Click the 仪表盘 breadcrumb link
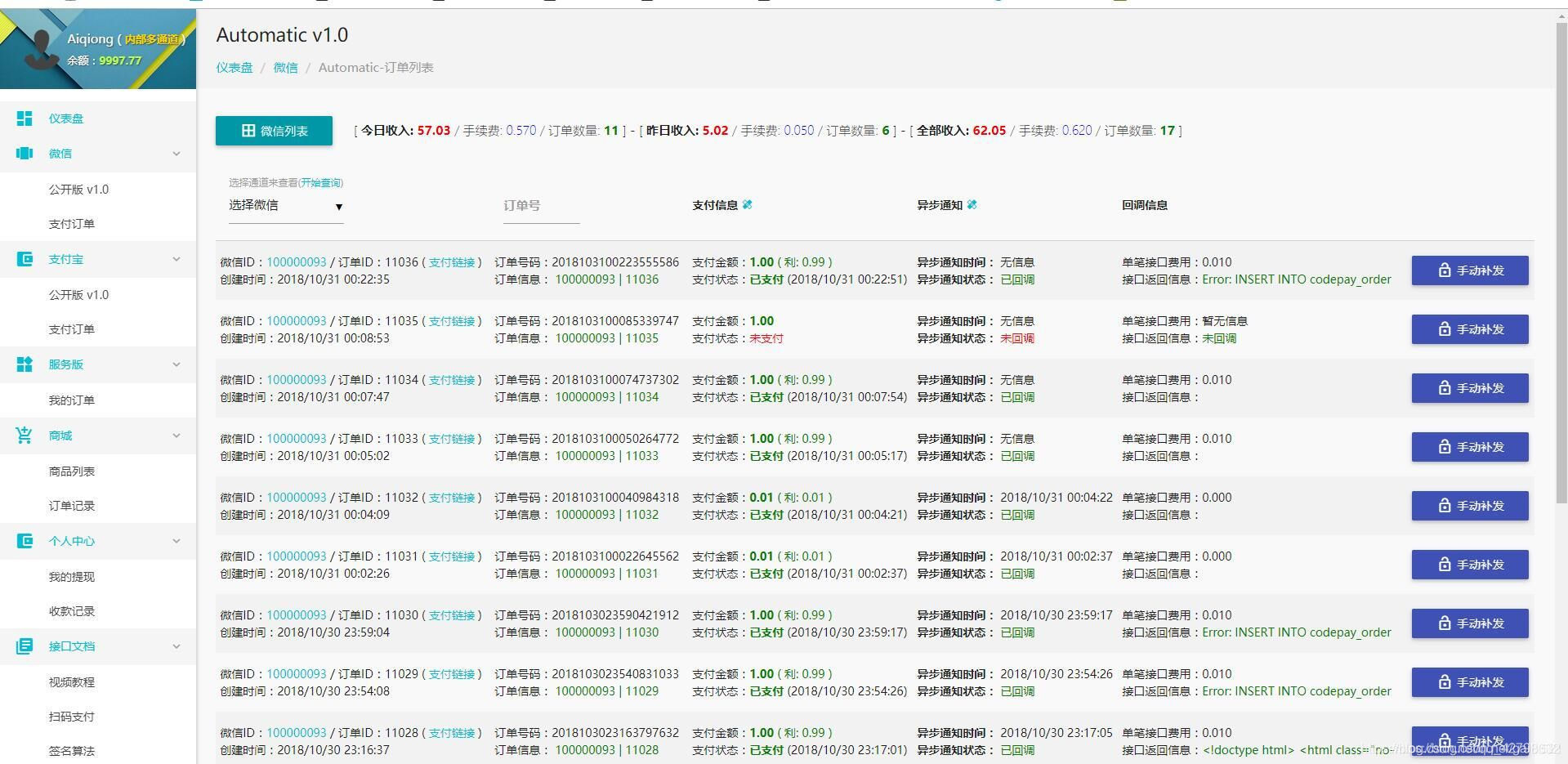Image resolution: width=1568 pixels, height=764 pixels. pyautogui.click(x=235, y=68)
